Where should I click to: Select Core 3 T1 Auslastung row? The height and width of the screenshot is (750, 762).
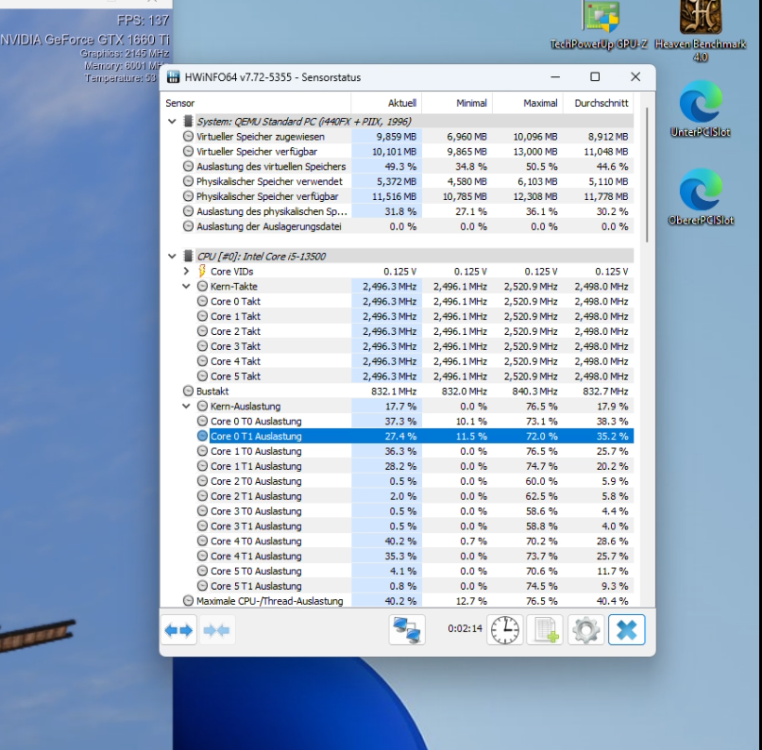415,526
